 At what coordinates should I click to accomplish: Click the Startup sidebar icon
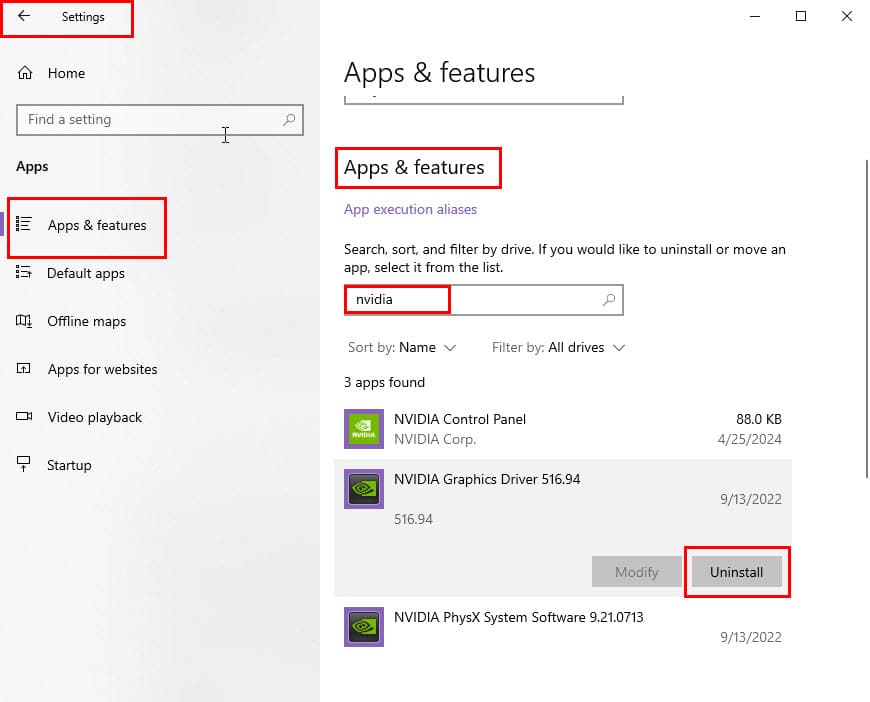coord(24,464)
